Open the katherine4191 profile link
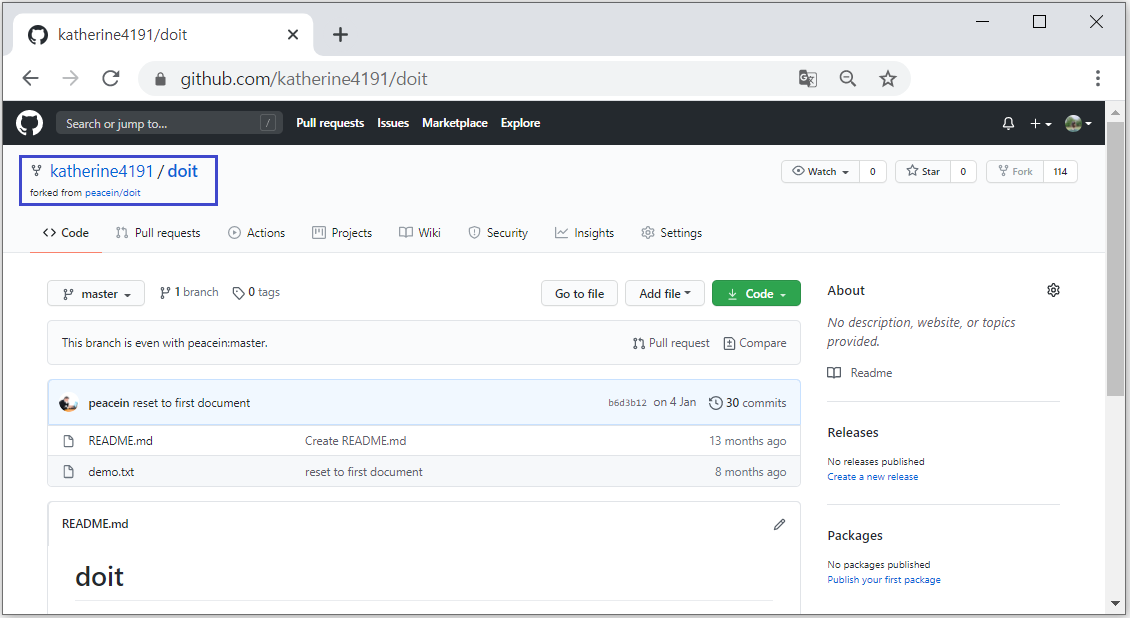The height and width of the screenshot is (618, 1130). pyautogui.click(x=102, y=171)
